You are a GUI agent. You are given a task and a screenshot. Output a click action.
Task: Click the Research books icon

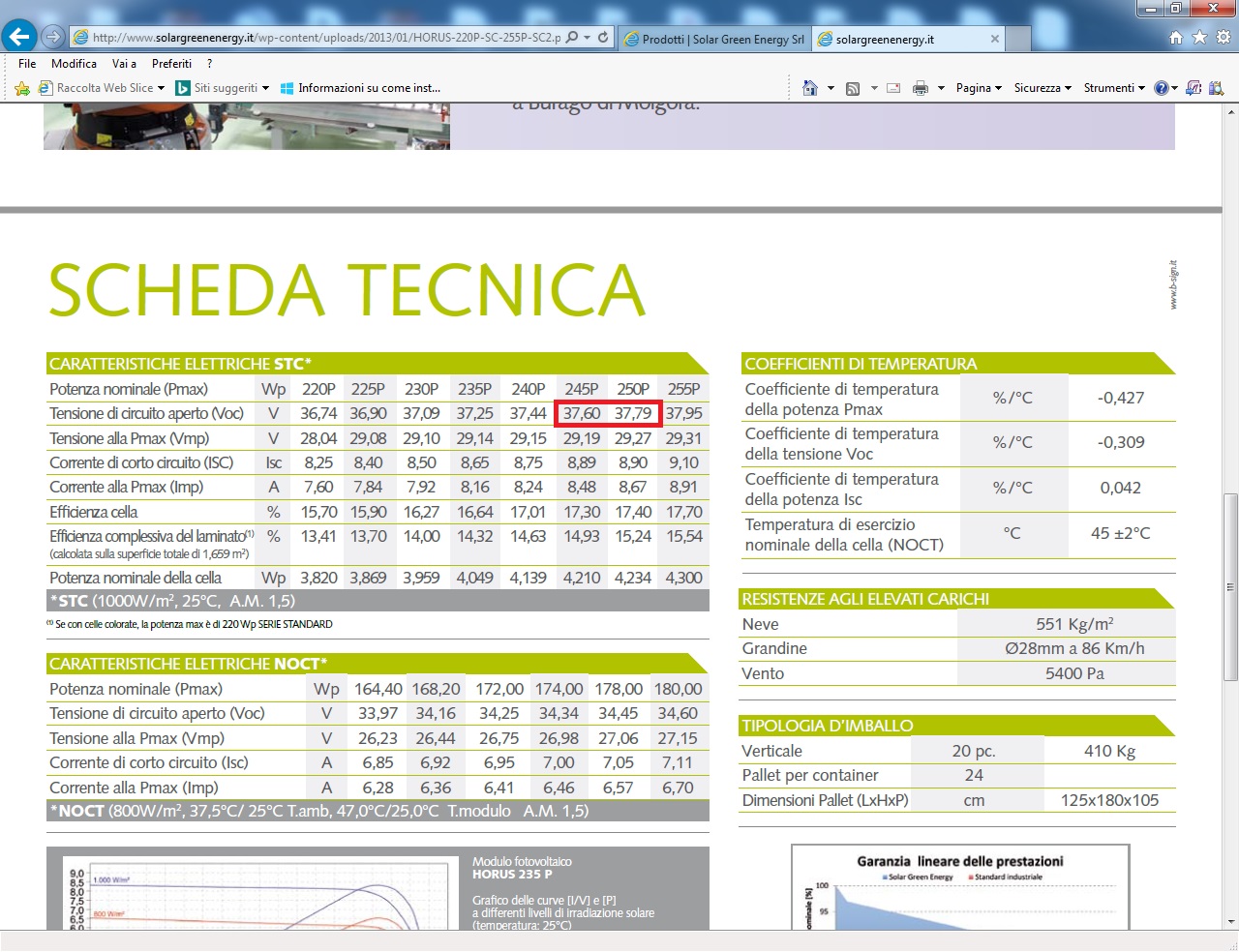click(1217, 88)
